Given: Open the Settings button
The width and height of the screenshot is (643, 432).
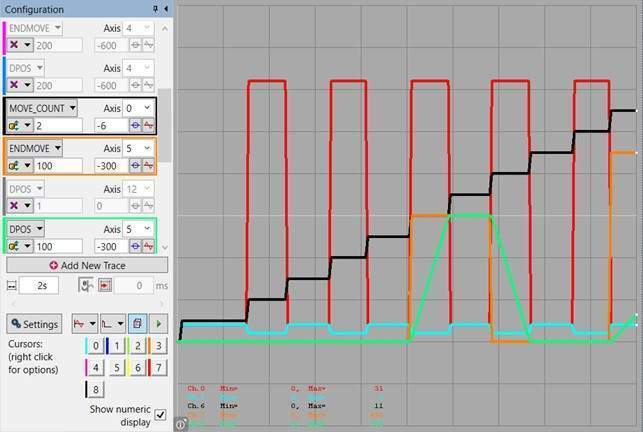Looking at the screenshot, I should point(34,324).
